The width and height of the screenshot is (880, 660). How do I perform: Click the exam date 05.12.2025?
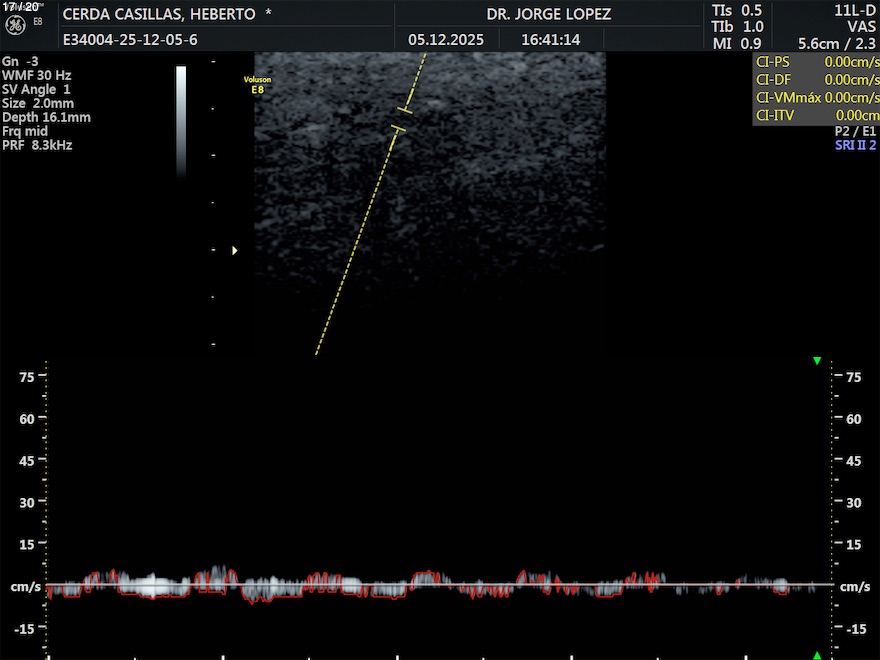[446, 40]
